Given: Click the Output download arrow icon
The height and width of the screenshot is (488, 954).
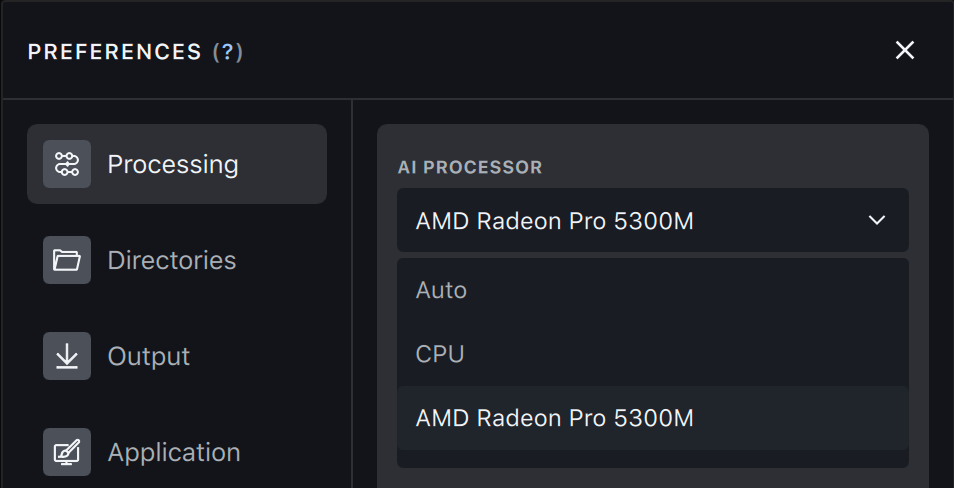Looking at the screenshot, I should click(x=67, y=356).
